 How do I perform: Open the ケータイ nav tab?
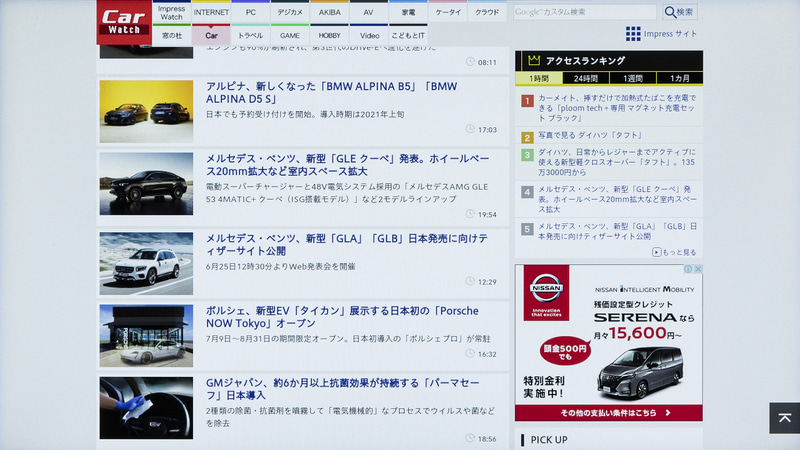[448, 13]
